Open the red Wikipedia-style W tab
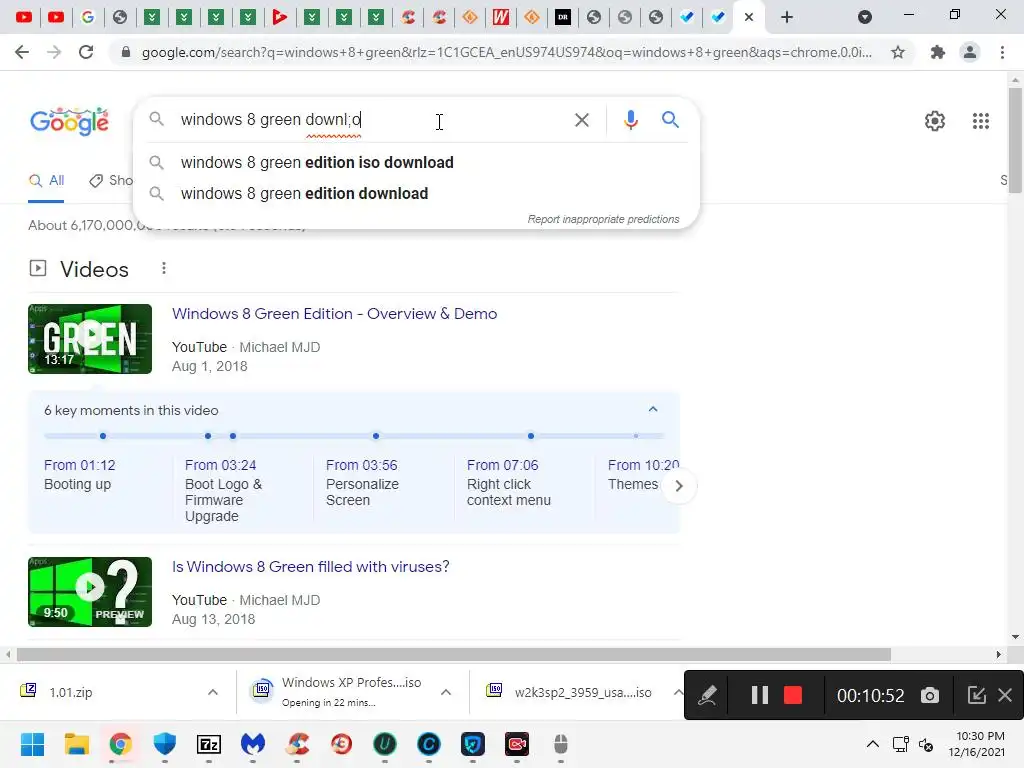 500,17
